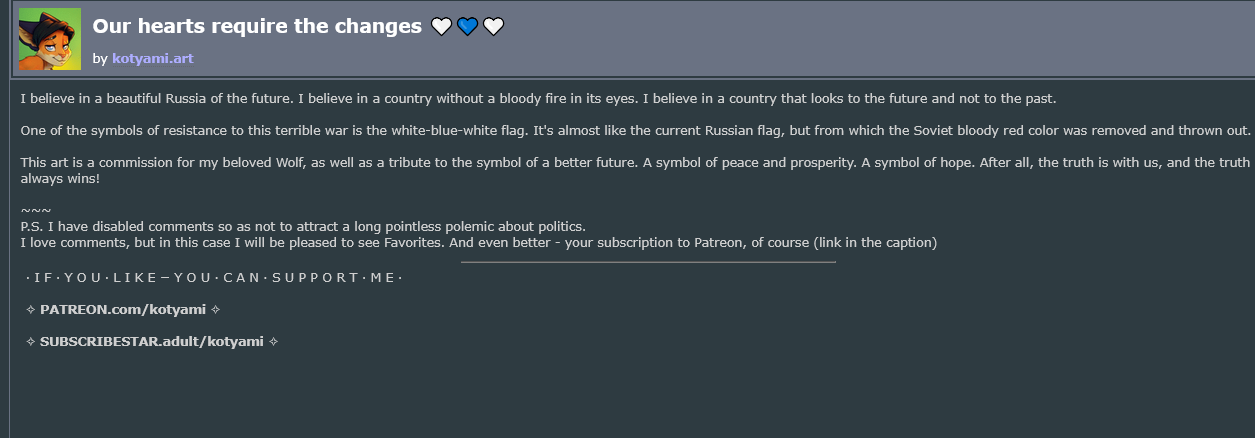Click the 'I believe in a beautiful Russia' paragraph

pos(538,99)
